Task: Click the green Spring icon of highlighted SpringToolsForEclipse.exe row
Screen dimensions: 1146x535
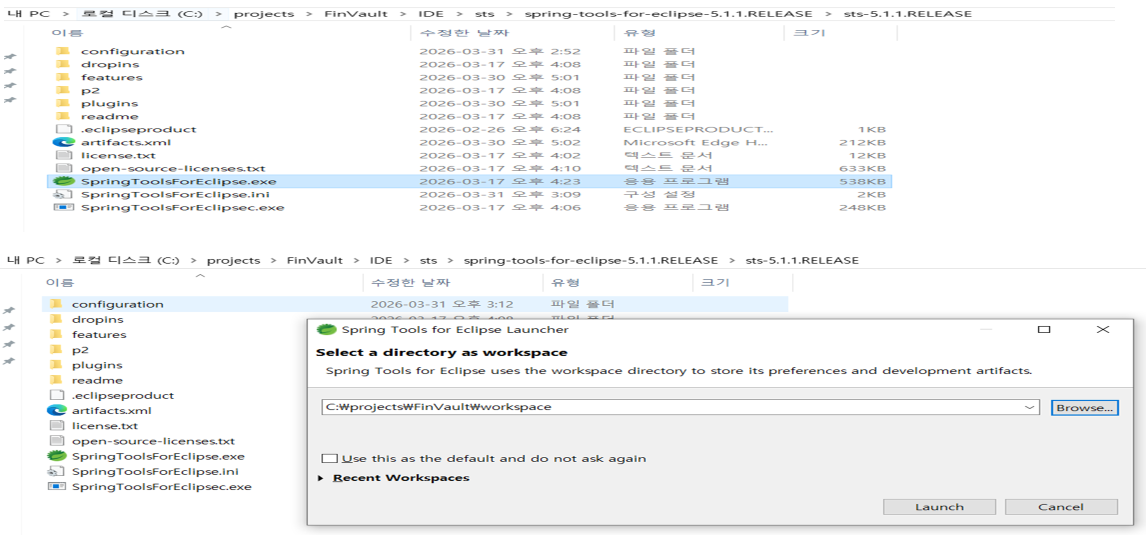Action: point(64,181)
